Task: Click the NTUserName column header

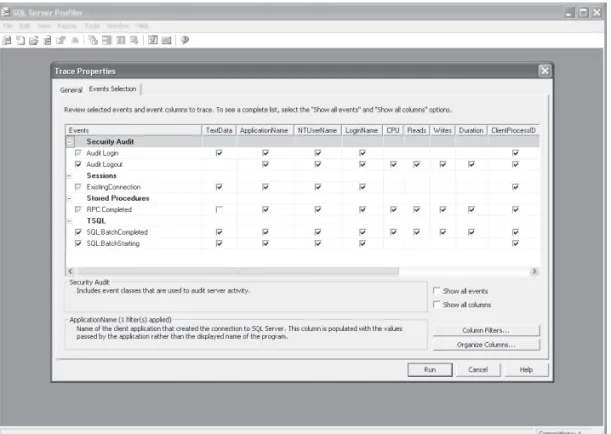Action: (x=317, y=131)
